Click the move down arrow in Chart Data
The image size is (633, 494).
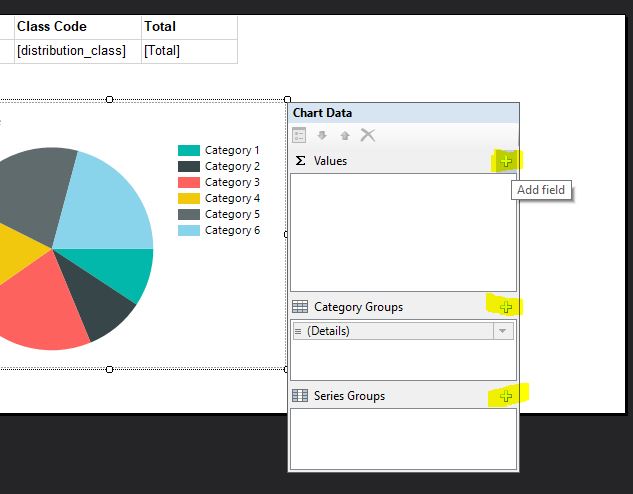322,135
